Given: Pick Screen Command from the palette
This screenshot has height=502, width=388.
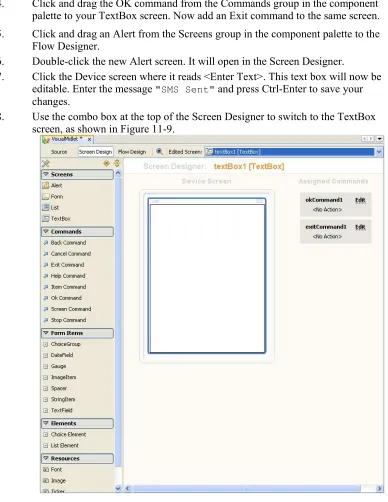Looking at the screenshot, I should tap(67, 309).
